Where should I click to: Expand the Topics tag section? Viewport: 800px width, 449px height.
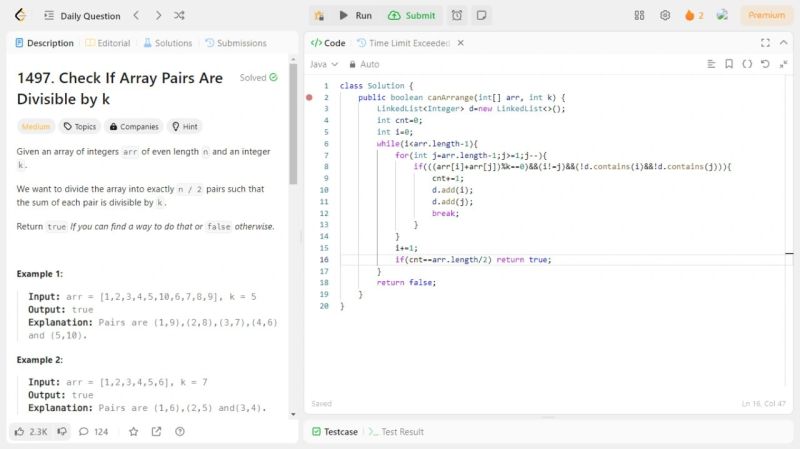coord(79,127)
